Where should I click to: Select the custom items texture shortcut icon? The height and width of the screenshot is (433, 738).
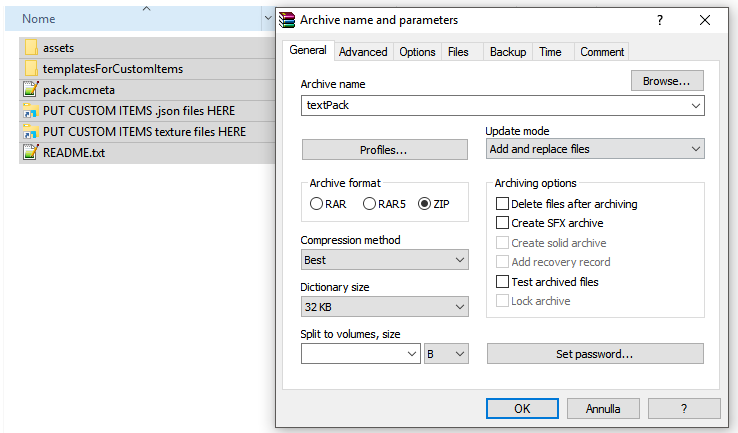point(30,132)
